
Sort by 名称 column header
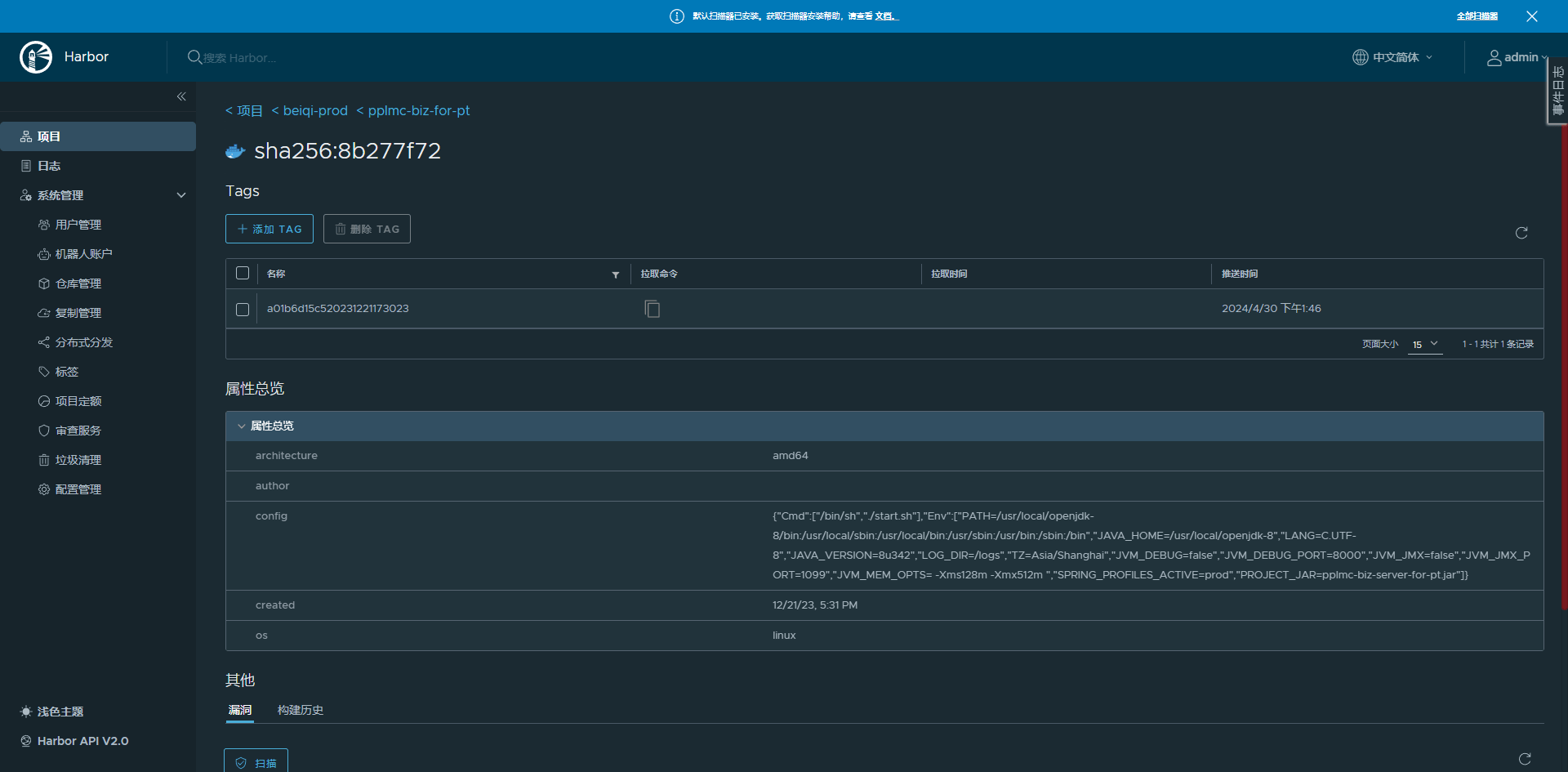(x=276, y=274)
